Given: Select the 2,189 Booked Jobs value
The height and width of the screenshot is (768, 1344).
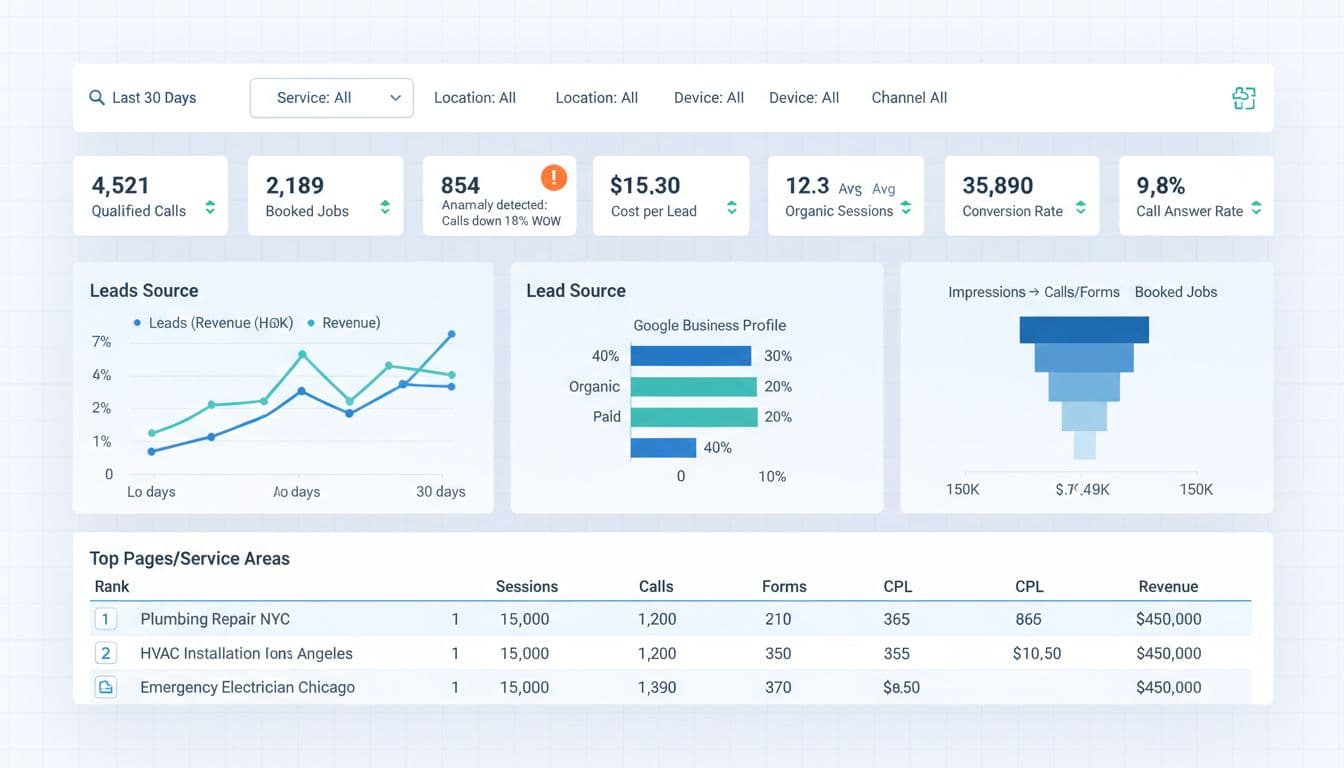Looking at the screenshot, I should point(295,185).
